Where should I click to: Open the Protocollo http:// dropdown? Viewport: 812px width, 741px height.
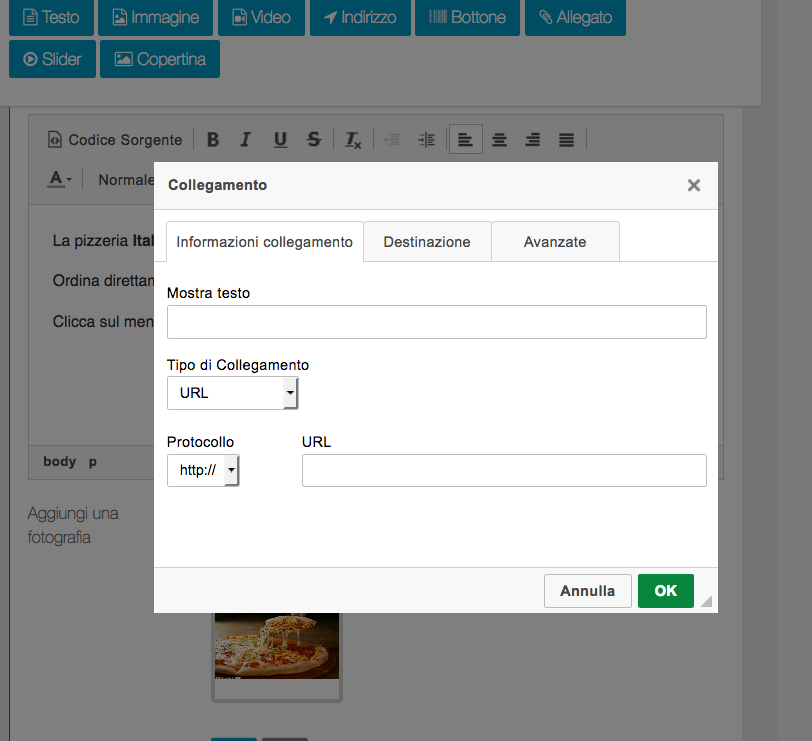203,470
